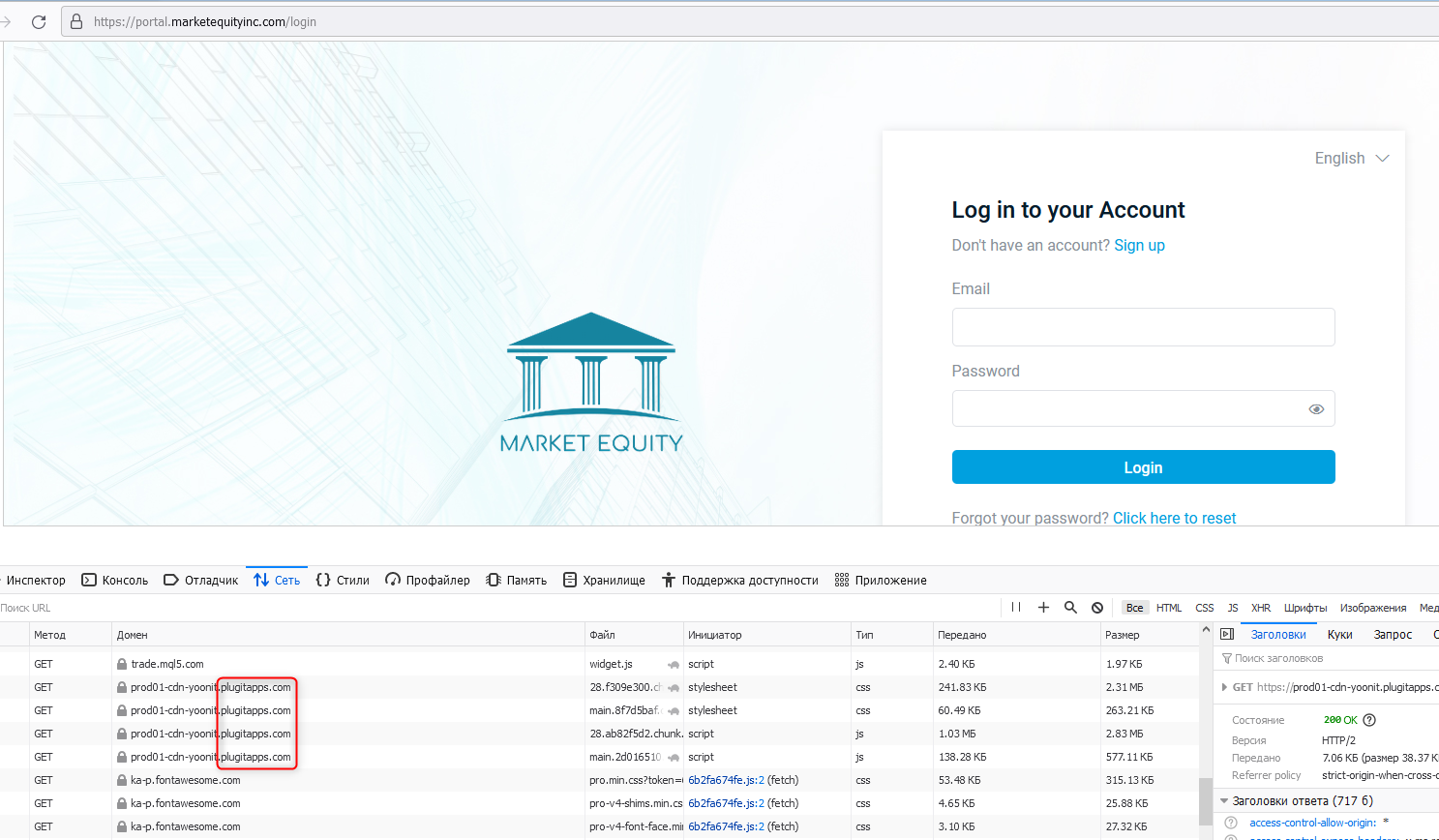Collapse the details pane with sidebar toggle icon
1439x840 pixels.
[1227, 635]
